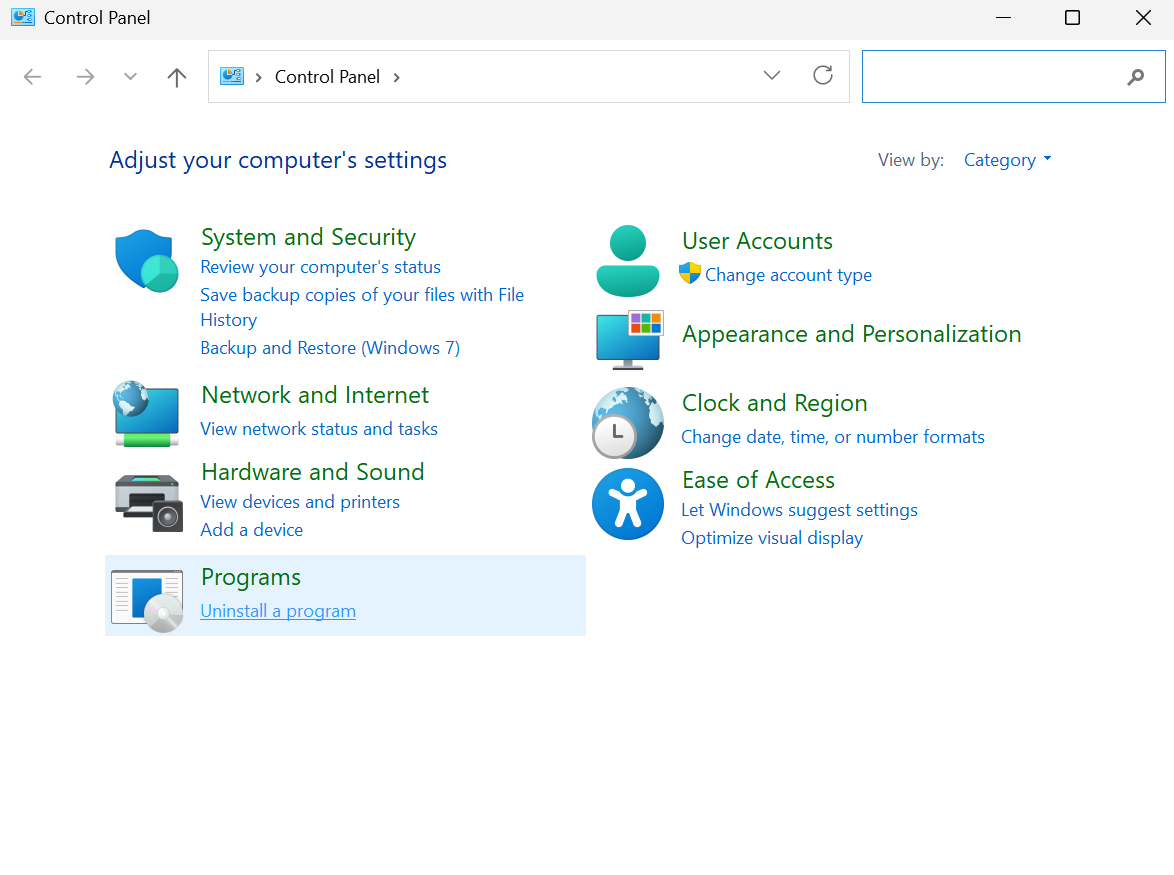Viewport: 1174px width, 875px height.
Task: Expand chevron before Control Panel breadcrumb
Action: click(x=258, y=77)
